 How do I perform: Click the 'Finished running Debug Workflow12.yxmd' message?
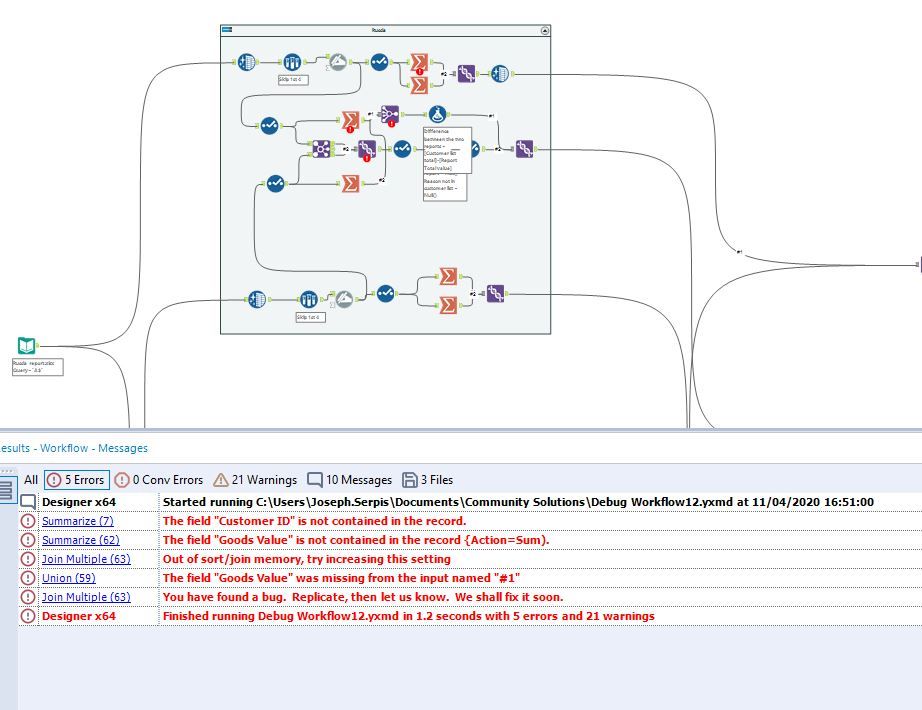pos(409,616)
